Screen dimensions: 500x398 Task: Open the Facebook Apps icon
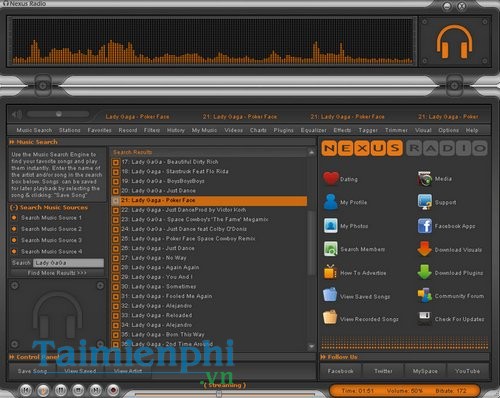click(425, 226)
